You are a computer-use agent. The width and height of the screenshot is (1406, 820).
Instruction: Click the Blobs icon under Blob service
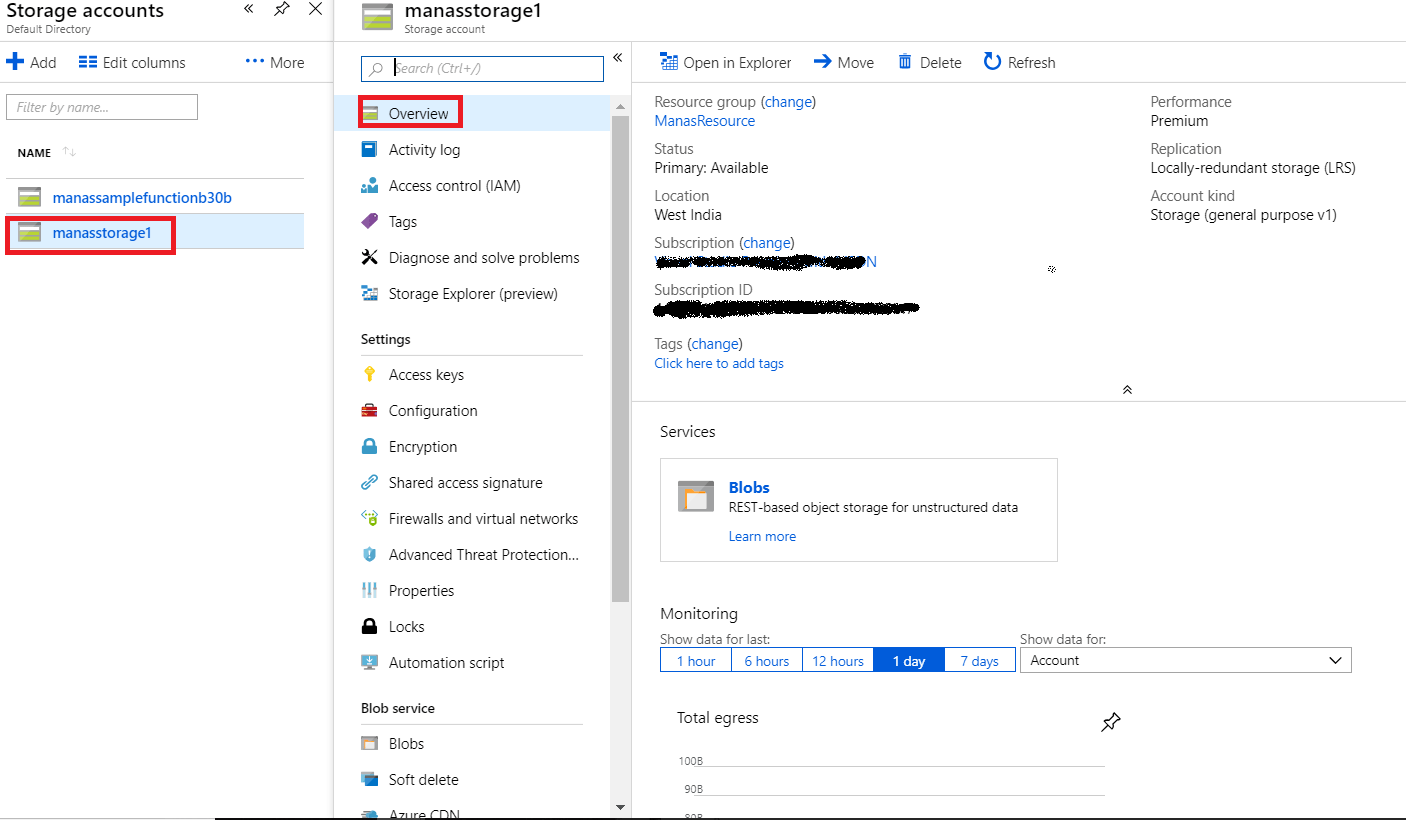(x=370, y=743)
